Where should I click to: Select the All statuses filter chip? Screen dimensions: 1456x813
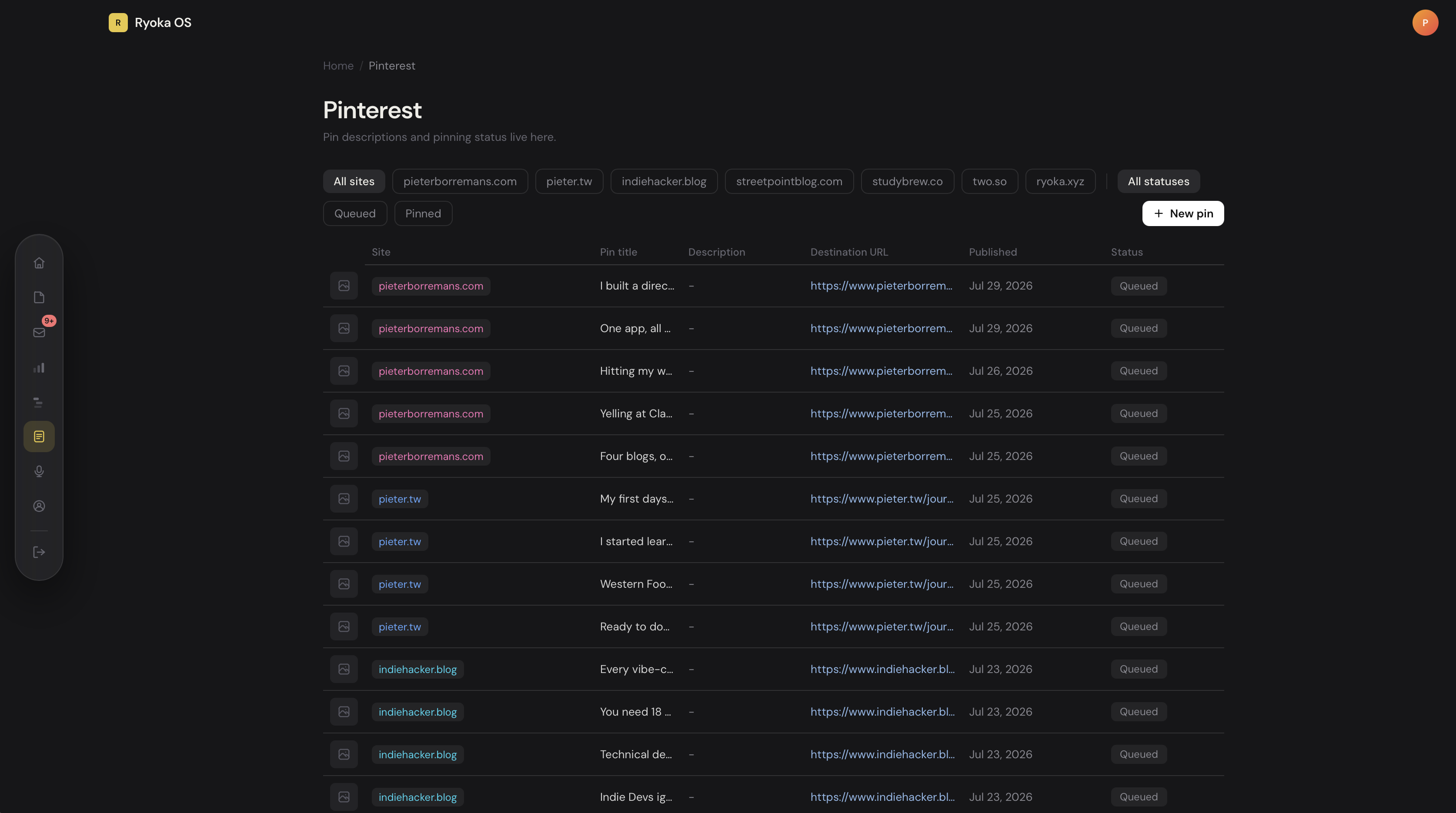[1158, 181]
